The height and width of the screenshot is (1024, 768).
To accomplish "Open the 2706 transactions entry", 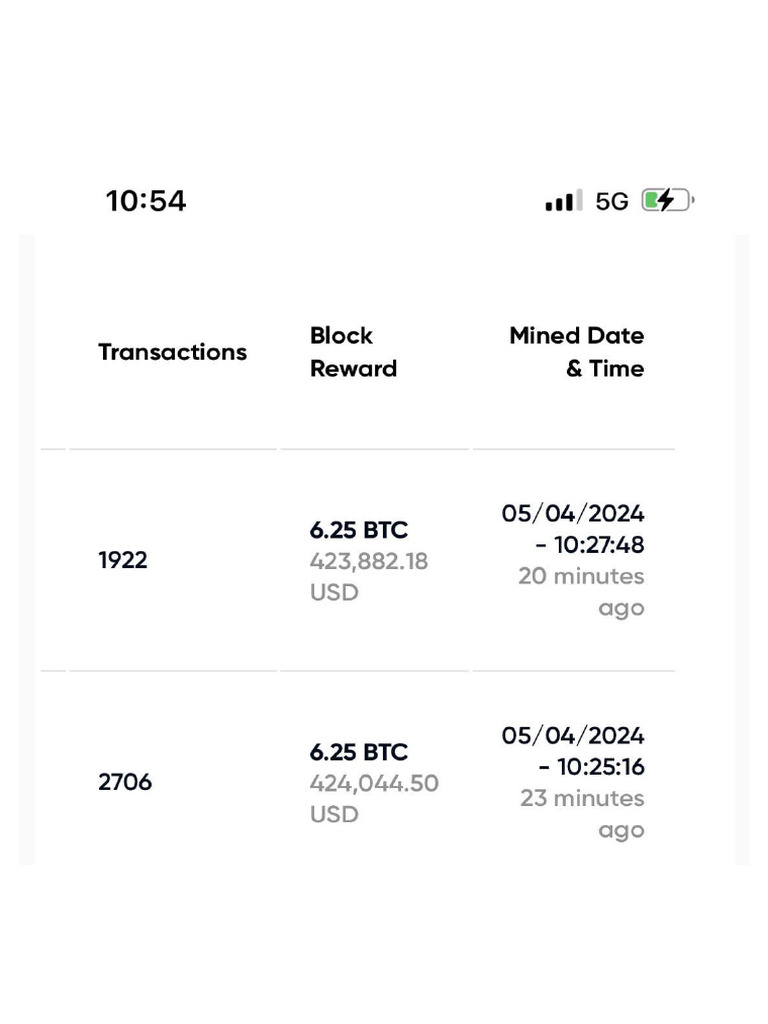I will pyautogui.click(x=125, y=782).
